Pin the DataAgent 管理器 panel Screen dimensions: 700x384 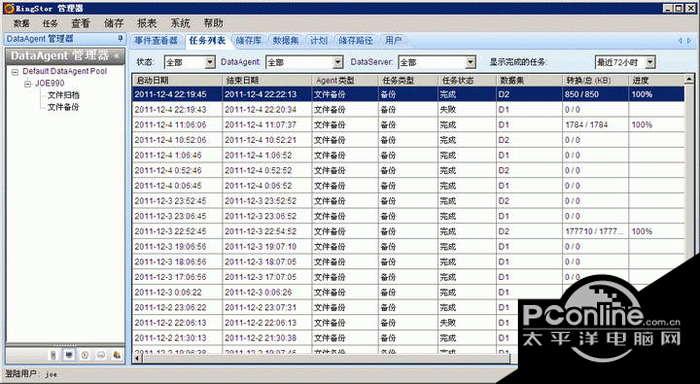120,39
